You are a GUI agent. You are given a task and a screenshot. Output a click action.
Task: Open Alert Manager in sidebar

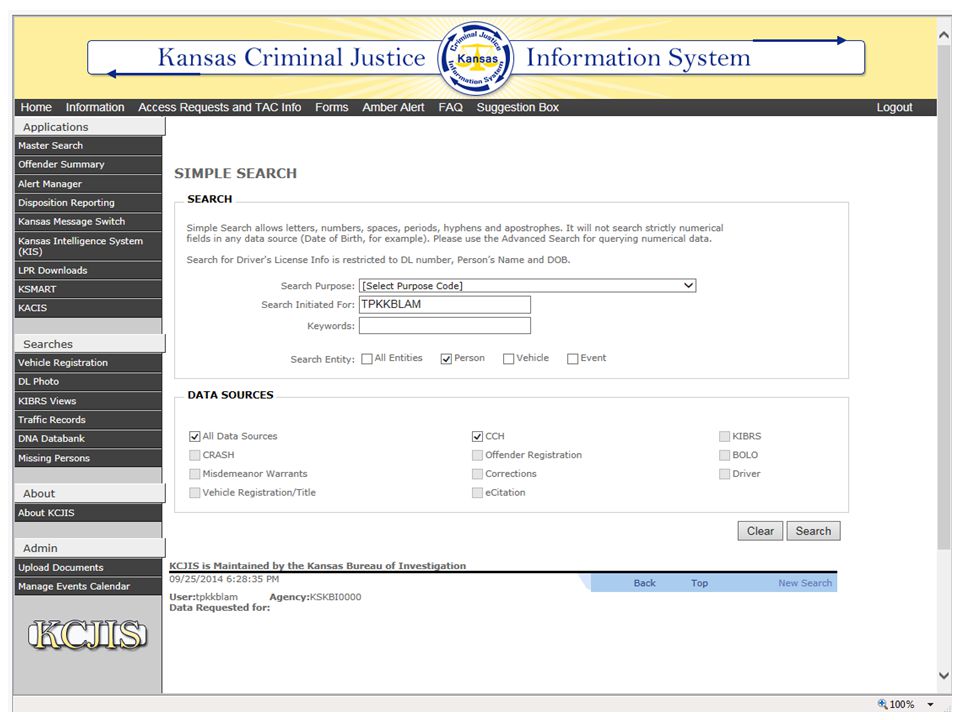click(88, 184)
